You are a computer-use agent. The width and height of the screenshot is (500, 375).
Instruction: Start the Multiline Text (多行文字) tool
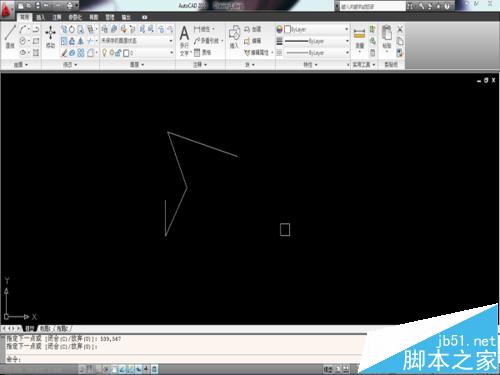coord(184,41)
